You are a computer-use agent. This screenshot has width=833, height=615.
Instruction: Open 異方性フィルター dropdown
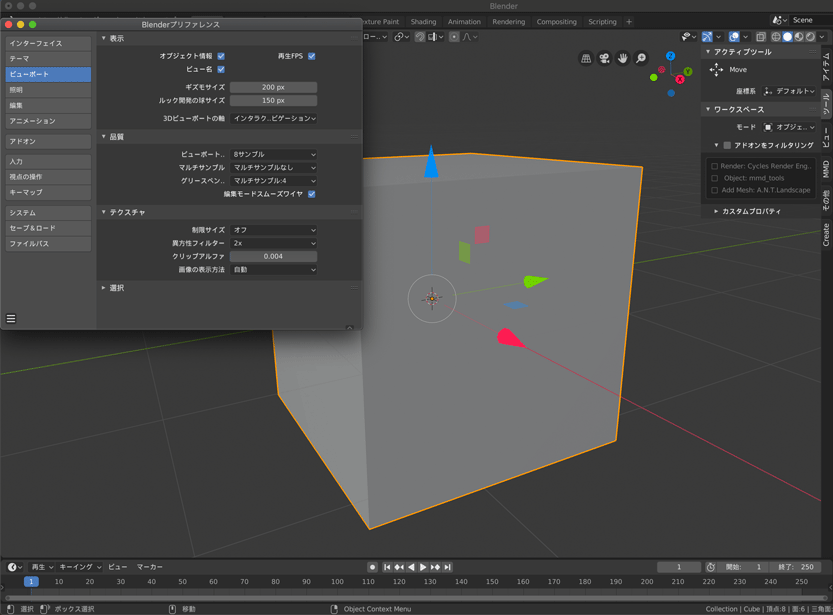pos(274,243)
